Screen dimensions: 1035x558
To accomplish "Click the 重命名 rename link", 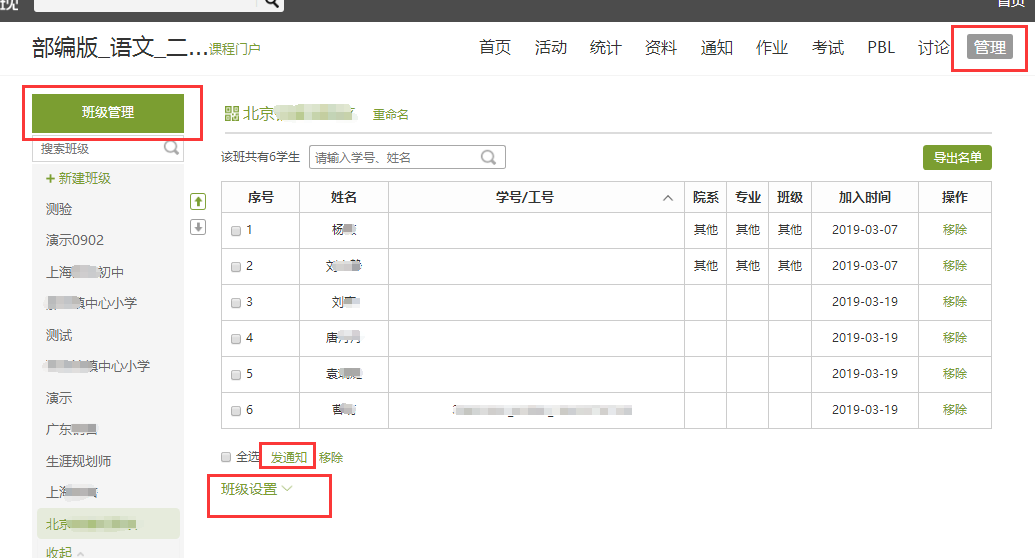I will pyautogui.click(x=391, y=114).
